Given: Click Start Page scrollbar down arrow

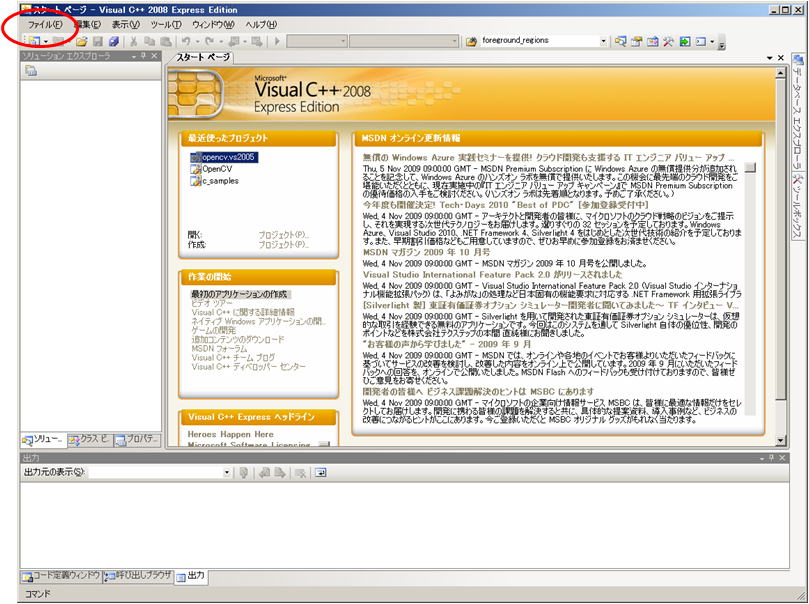Looking at the screenshot, I should (781, 440).
